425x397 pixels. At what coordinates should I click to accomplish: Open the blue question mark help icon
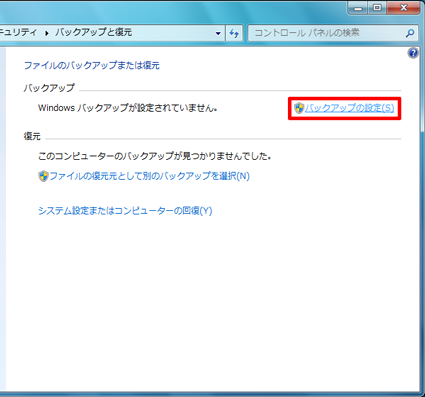(413, 53)
